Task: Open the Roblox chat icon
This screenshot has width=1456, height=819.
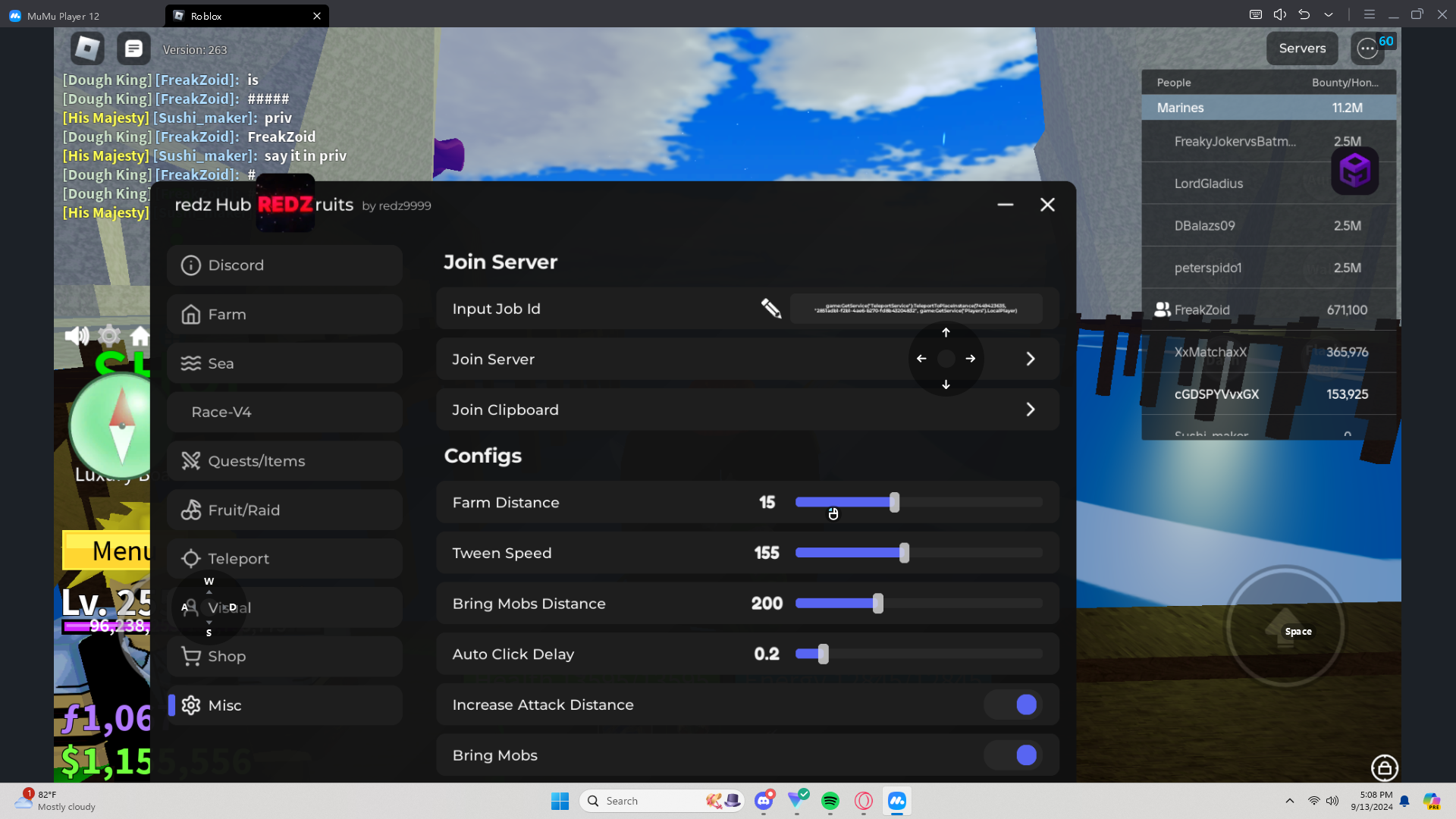Action: [x=133, y=49]
